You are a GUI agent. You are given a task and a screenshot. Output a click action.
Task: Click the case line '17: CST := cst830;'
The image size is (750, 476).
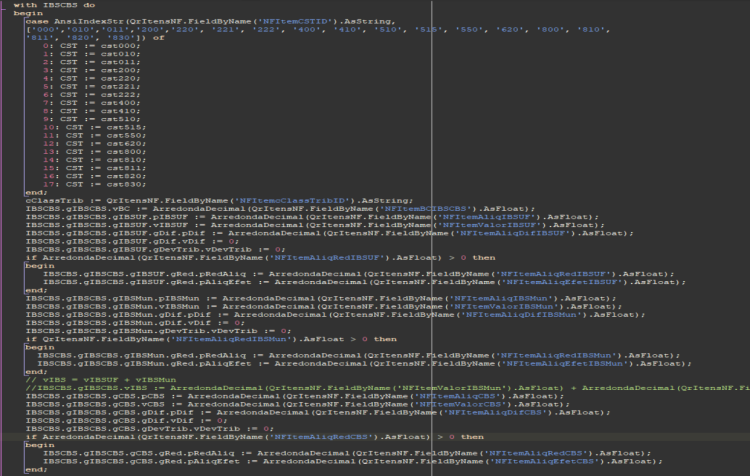click(94, 184)
